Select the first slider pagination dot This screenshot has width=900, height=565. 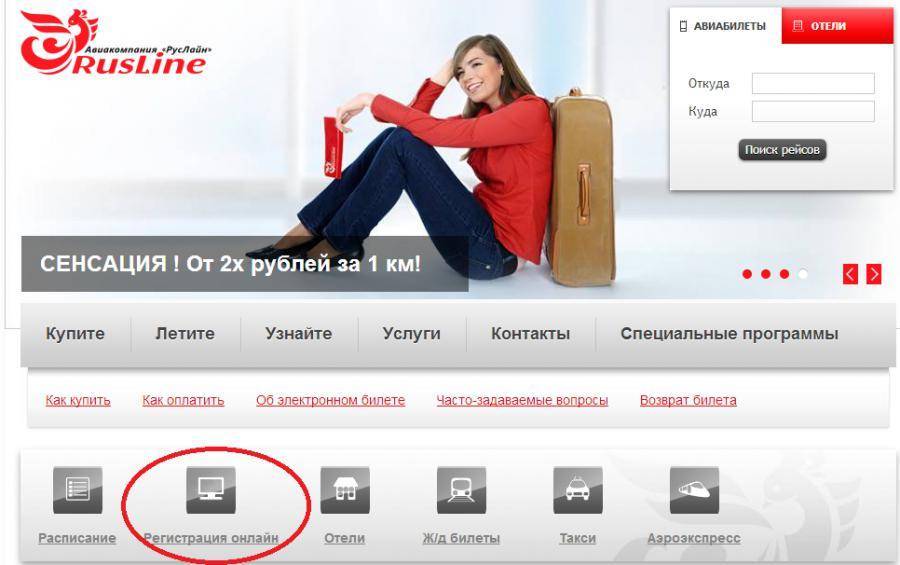click(x=748, y=274)
